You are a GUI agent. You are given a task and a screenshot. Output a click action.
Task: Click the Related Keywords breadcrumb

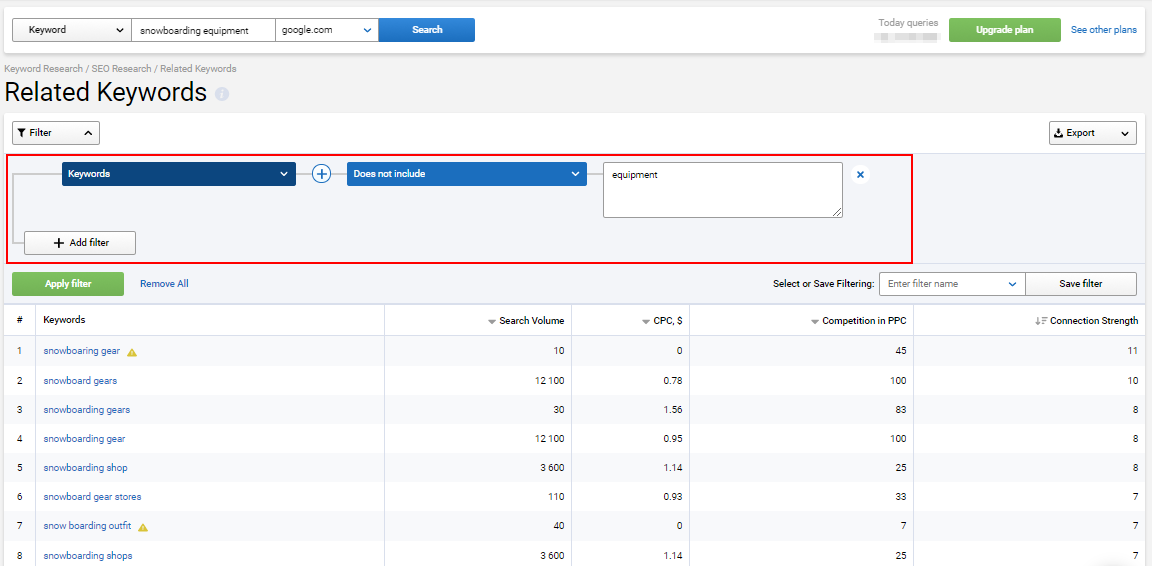point(198,68)
